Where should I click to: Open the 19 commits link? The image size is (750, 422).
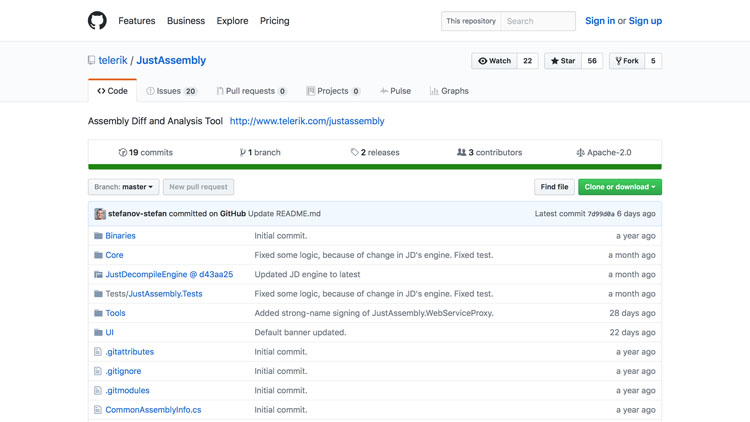[146, 152]
